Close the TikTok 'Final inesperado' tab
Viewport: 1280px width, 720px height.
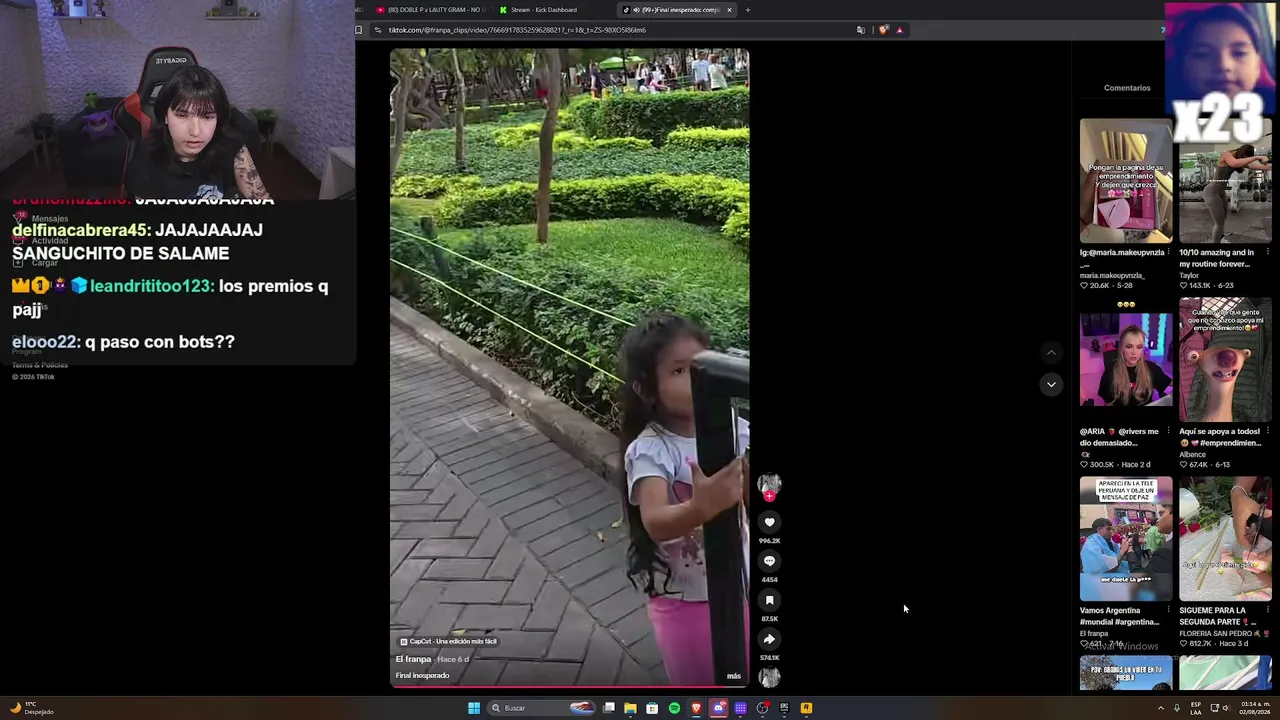tap(729, 10)
